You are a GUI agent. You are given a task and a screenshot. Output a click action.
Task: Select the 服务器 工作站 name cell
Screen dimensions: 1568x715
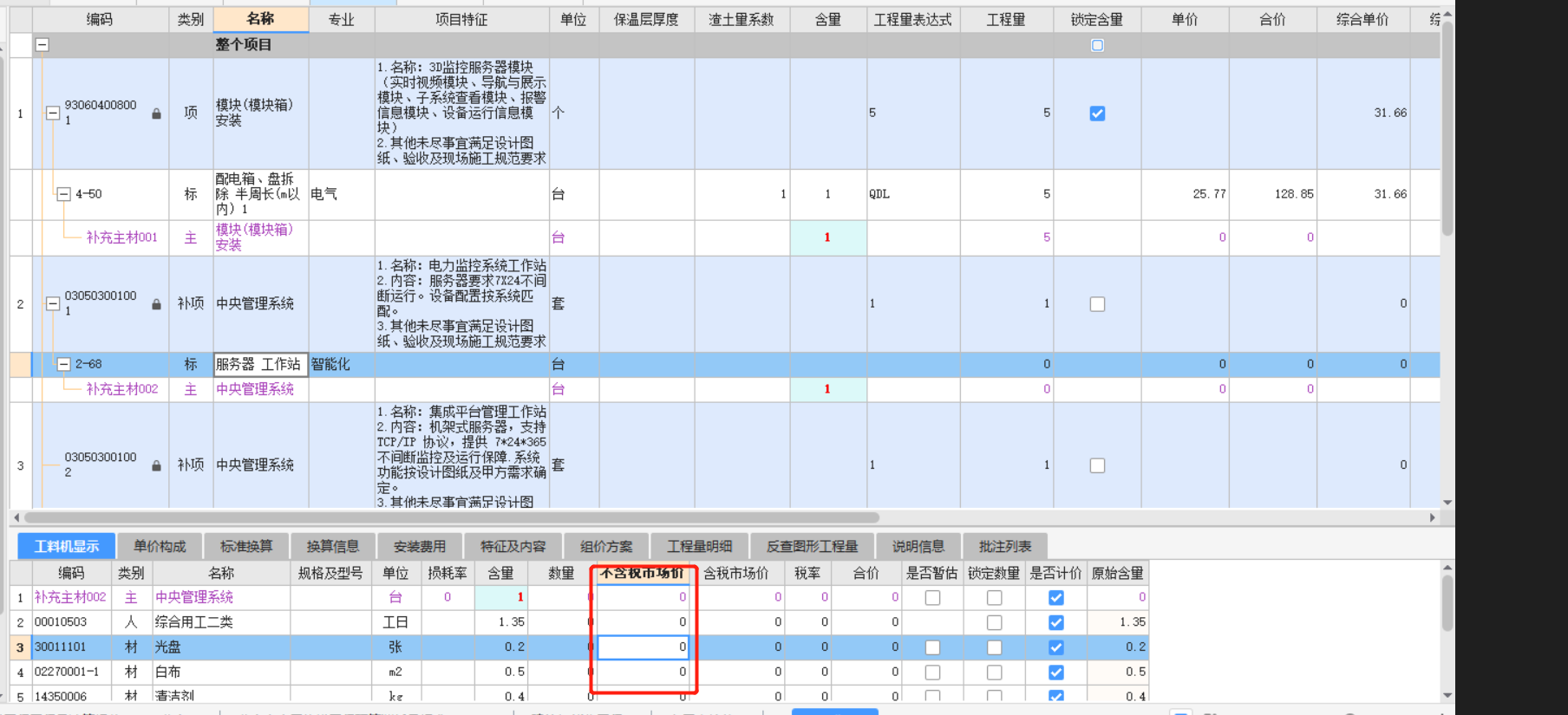pos(260,364)
